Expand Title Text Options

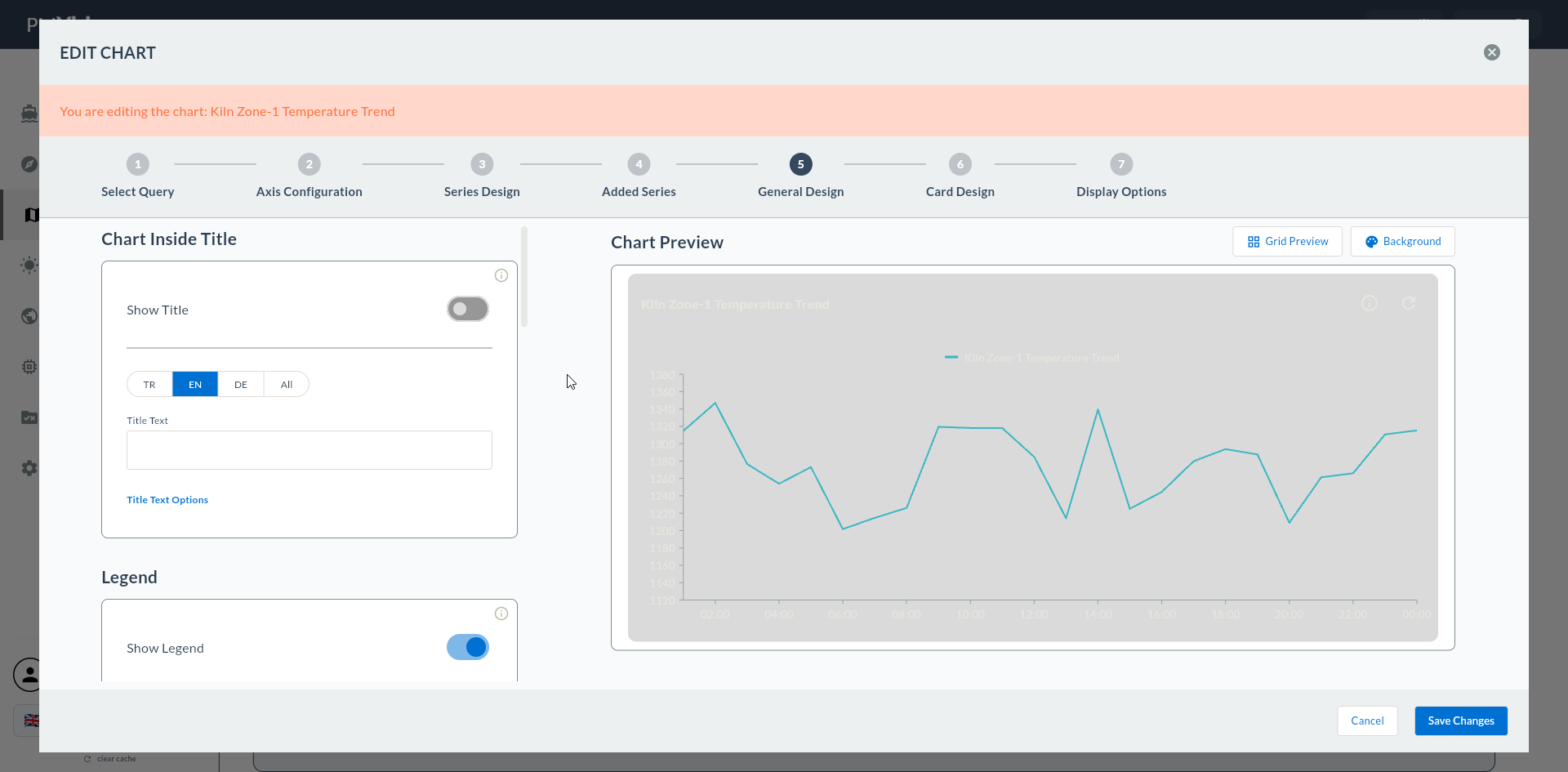coord(167,500)
